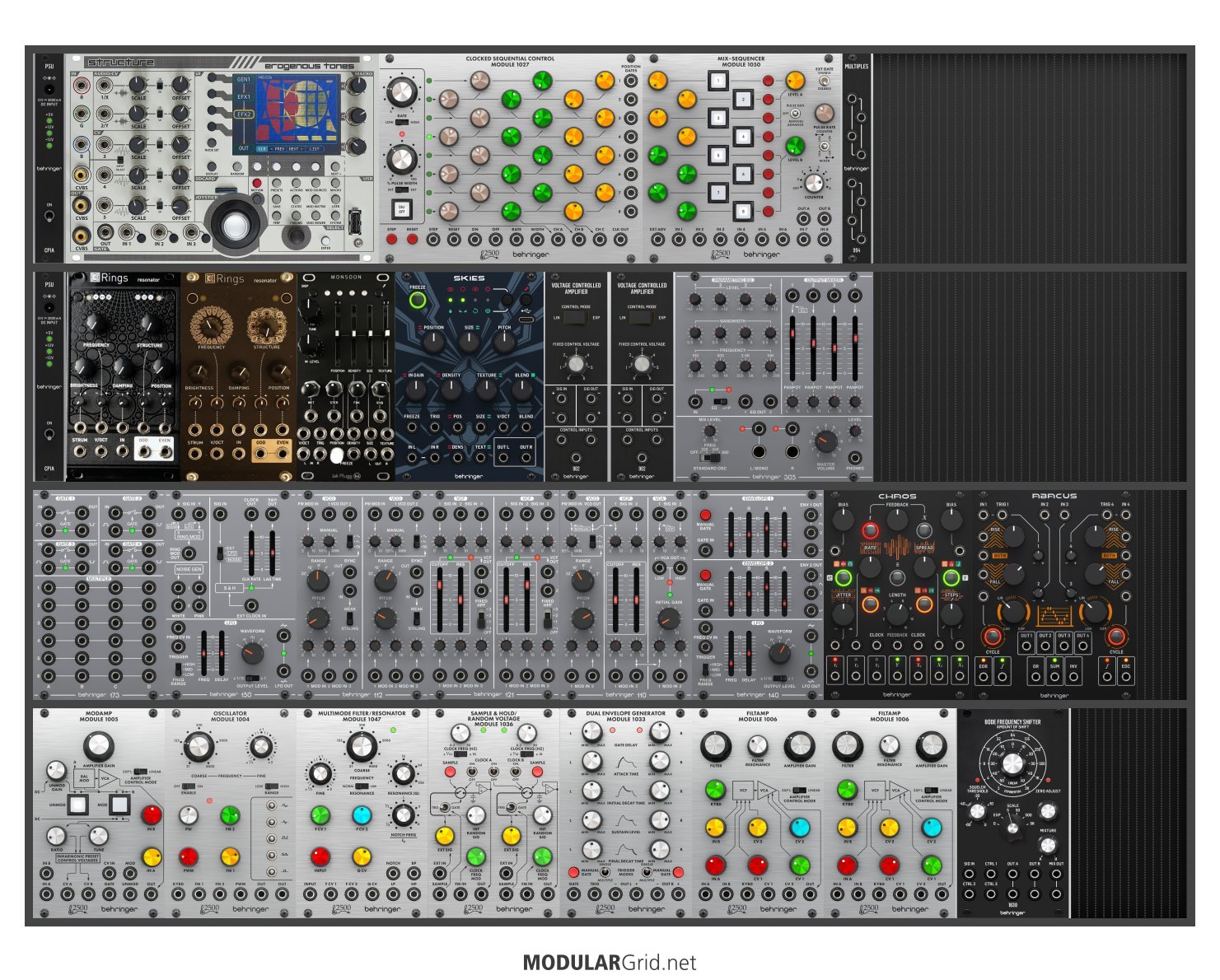The width and height of the screenshot is (1220, 980).
Task: Click the DENSITY knob on Skies
Action: tap(451, 389)
